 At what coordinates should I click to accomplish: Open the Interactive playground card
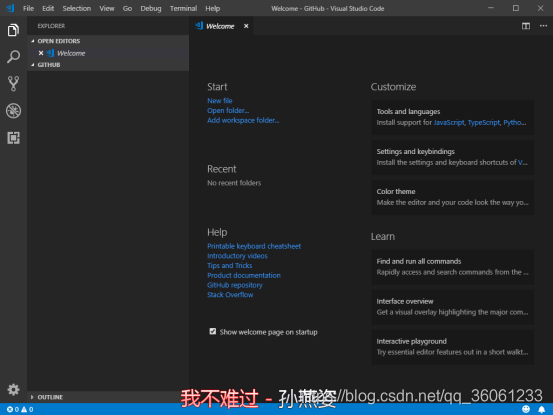click(452, 347)
